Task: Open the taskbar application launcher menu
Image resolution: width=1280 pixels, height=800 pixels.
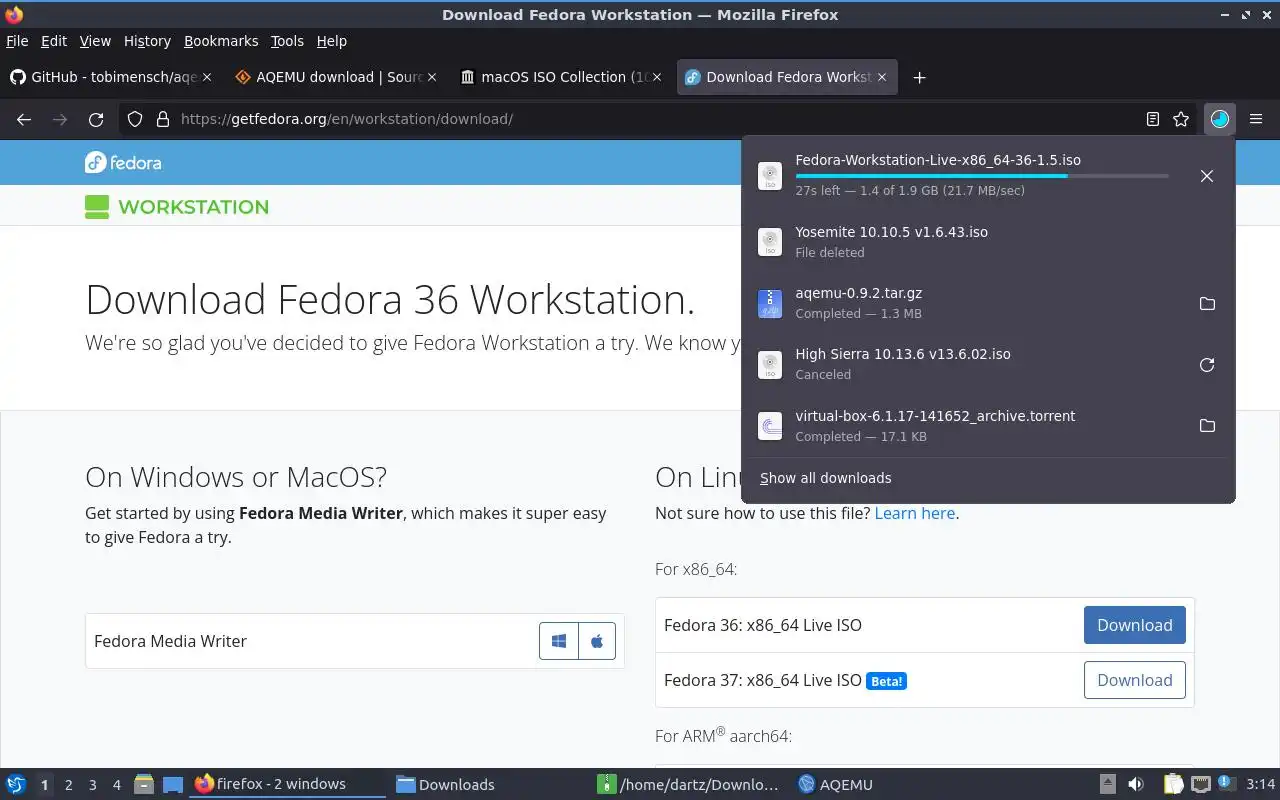Action: tap(16, 785)
